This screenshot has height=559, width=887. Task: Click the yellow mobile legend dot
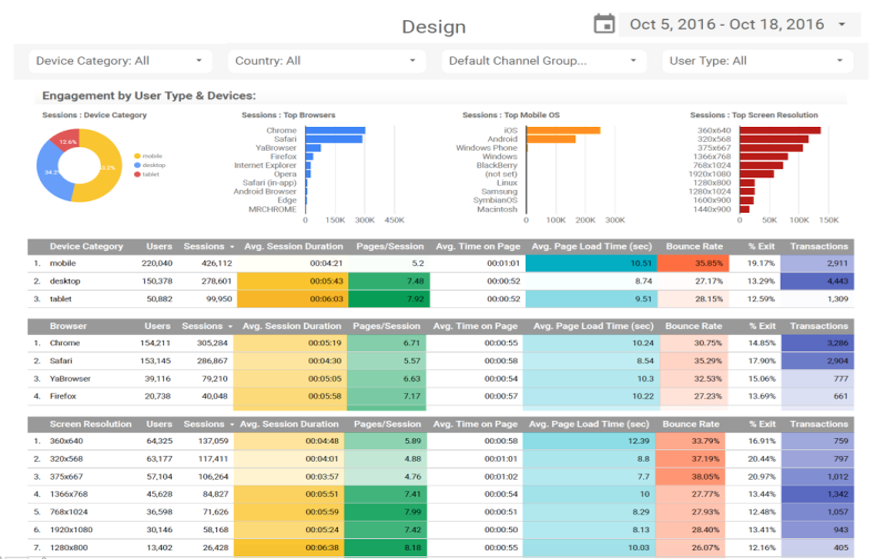pyautogui.click(x=137, y=156)
